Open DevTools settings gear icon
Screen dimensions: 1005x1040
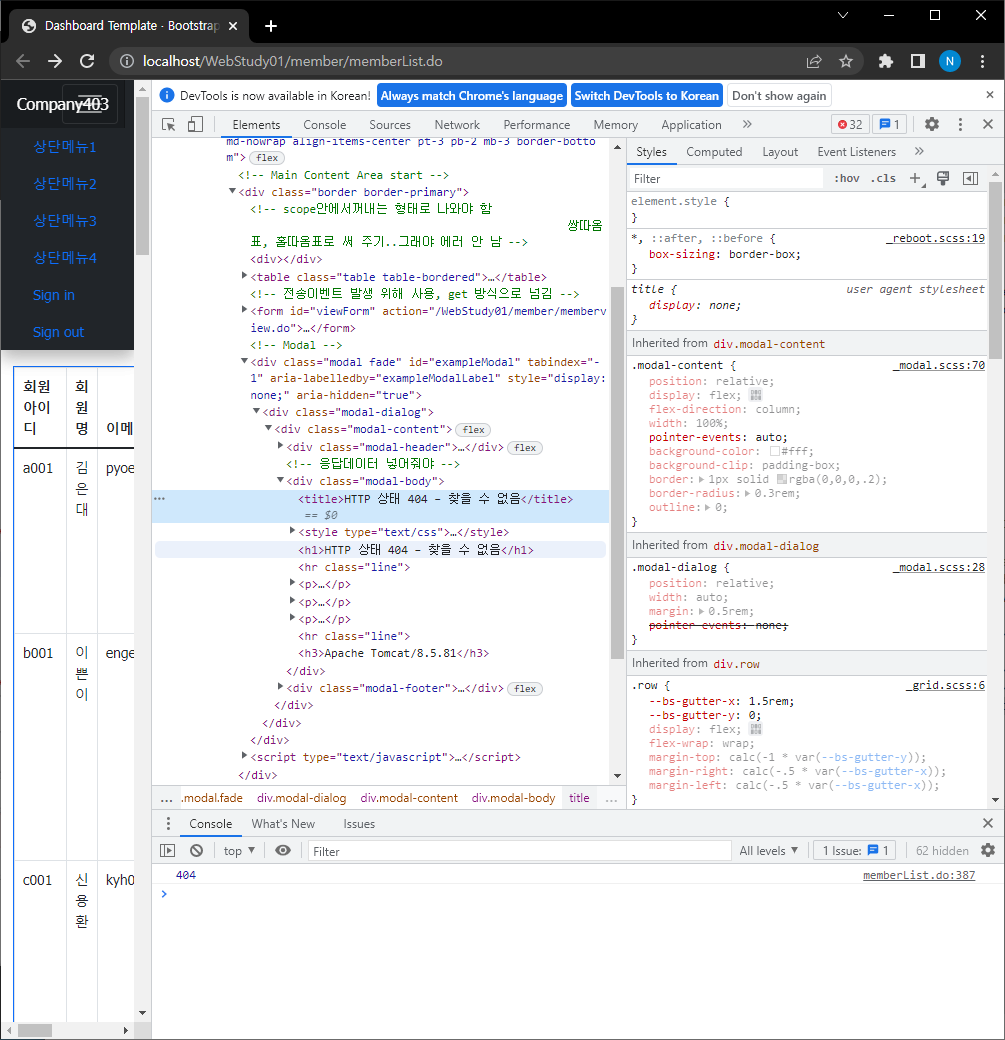[x=932, y=124]
